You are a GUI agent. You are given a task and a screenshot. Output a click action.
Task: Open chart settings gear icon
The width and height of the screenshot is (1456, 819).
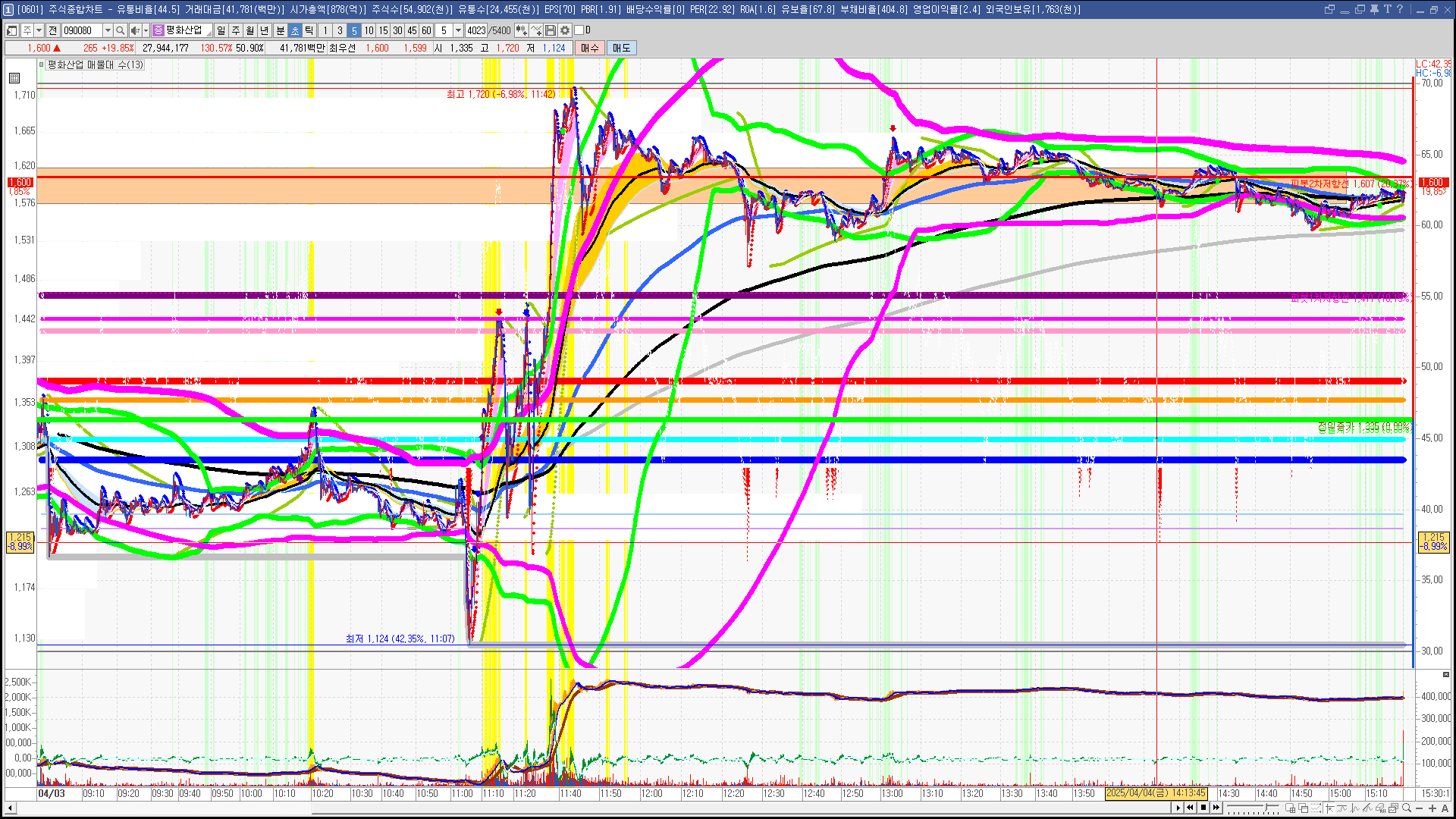565,30
